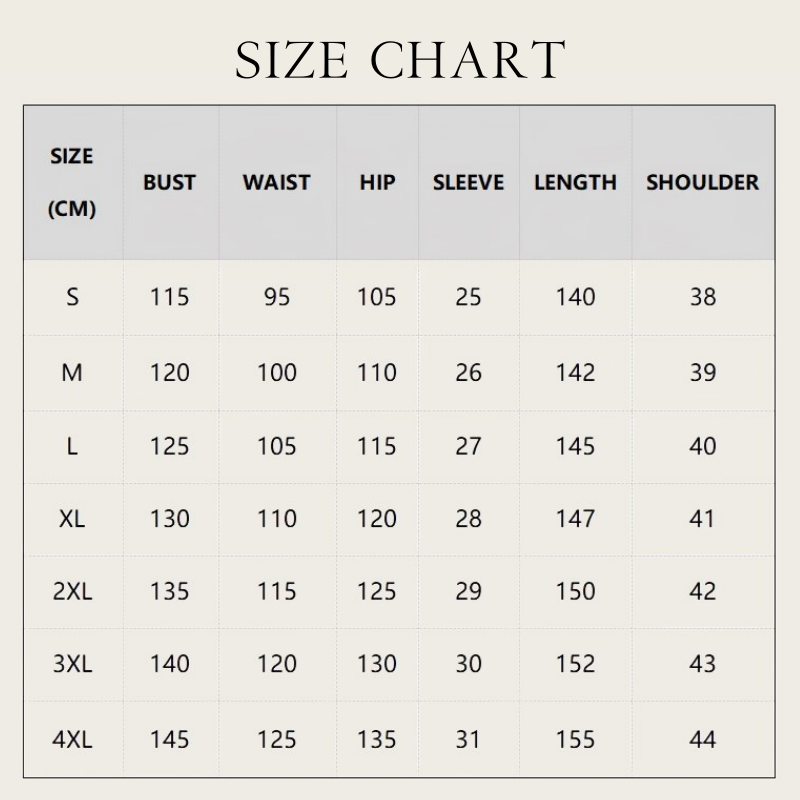Click shoulder value 43 in 3XL row
The image size is (800, 800).
(703, 664)
